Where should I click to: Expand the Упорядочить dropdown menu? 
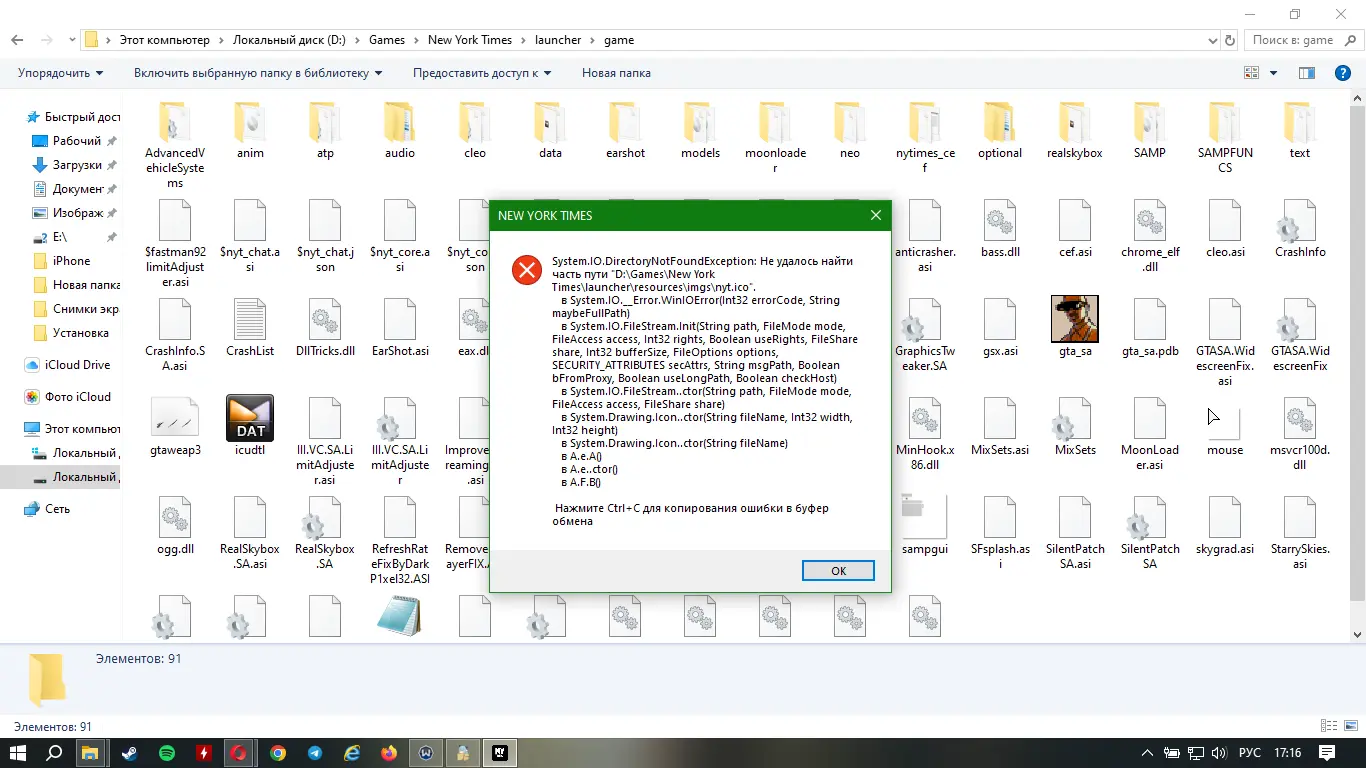point(60,73)
